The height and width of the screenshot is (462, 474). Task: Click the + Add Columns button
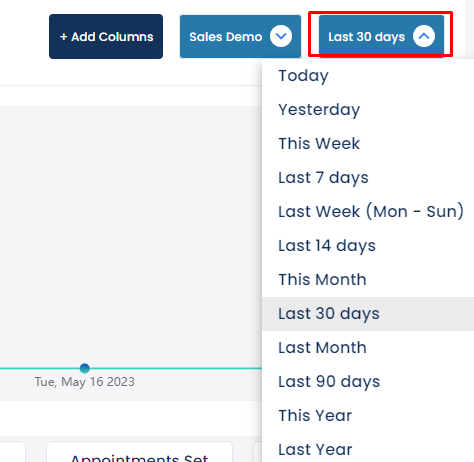pos(106,37)
